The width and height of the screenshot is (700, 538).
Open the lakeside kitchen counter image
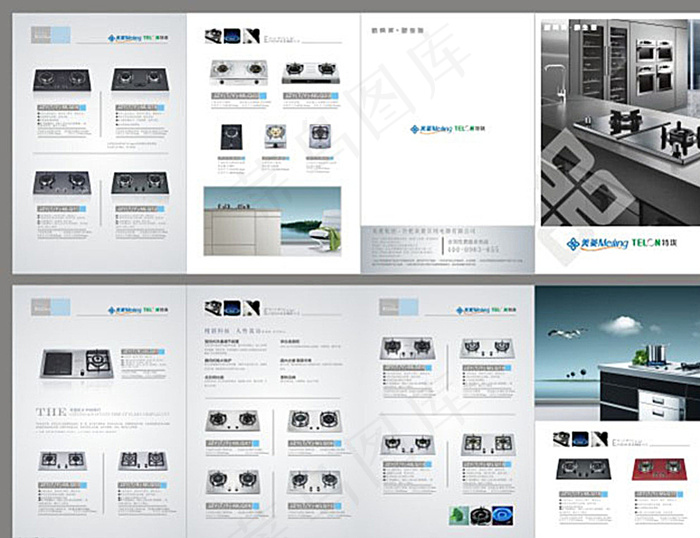pos(272,221)
